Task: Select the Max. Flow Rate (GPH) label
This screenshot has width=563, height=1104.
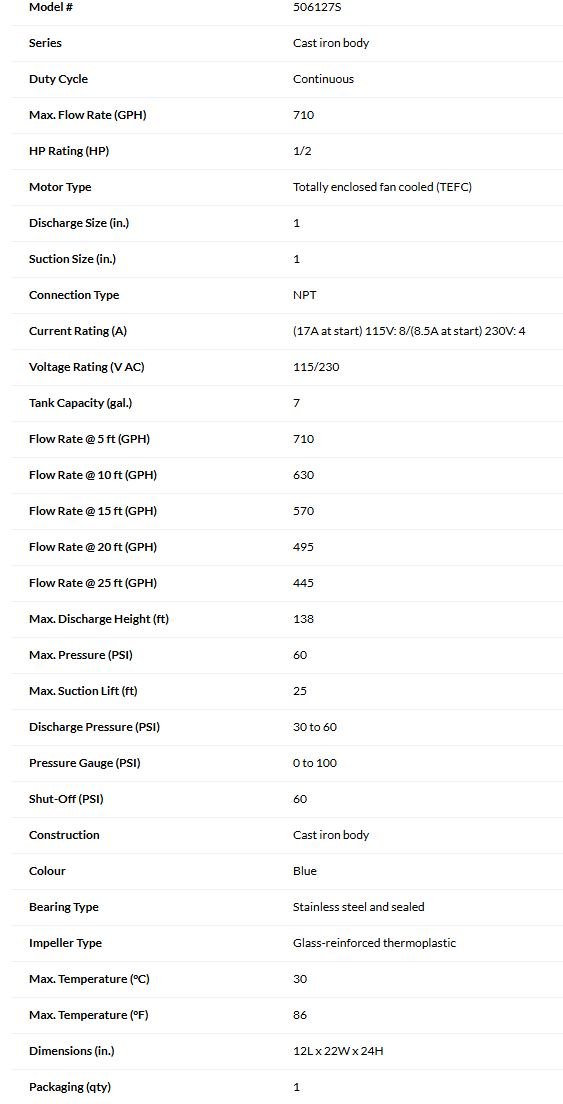Action: [87, 115]
